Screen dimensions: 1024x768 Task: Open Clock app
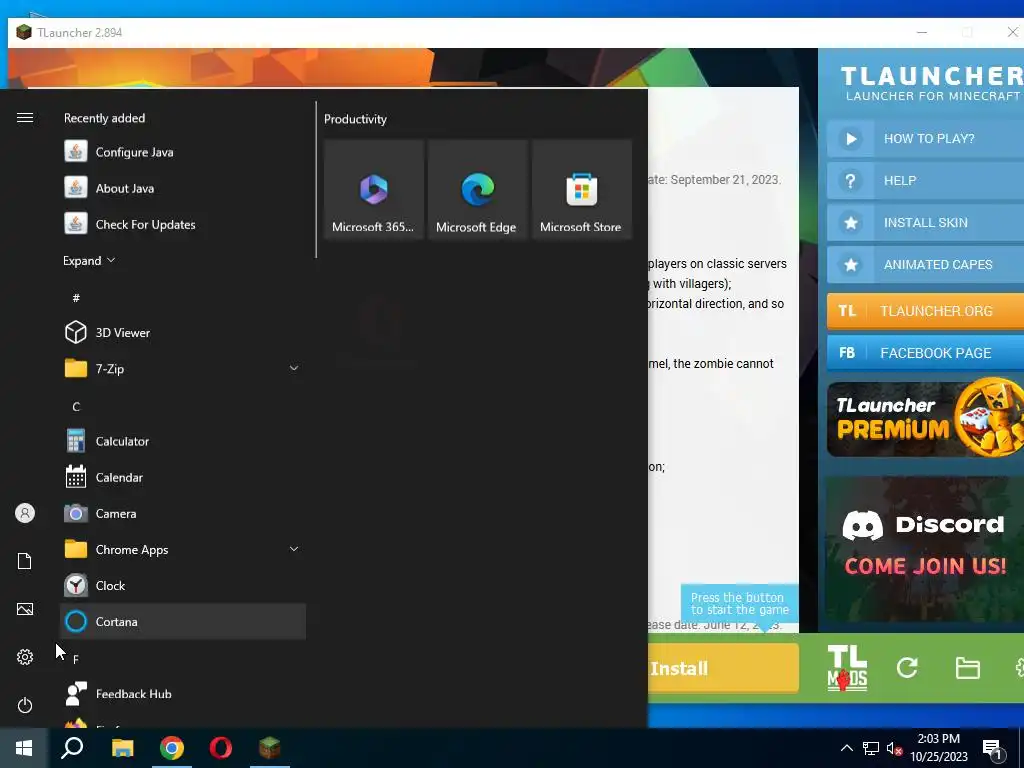183,586
